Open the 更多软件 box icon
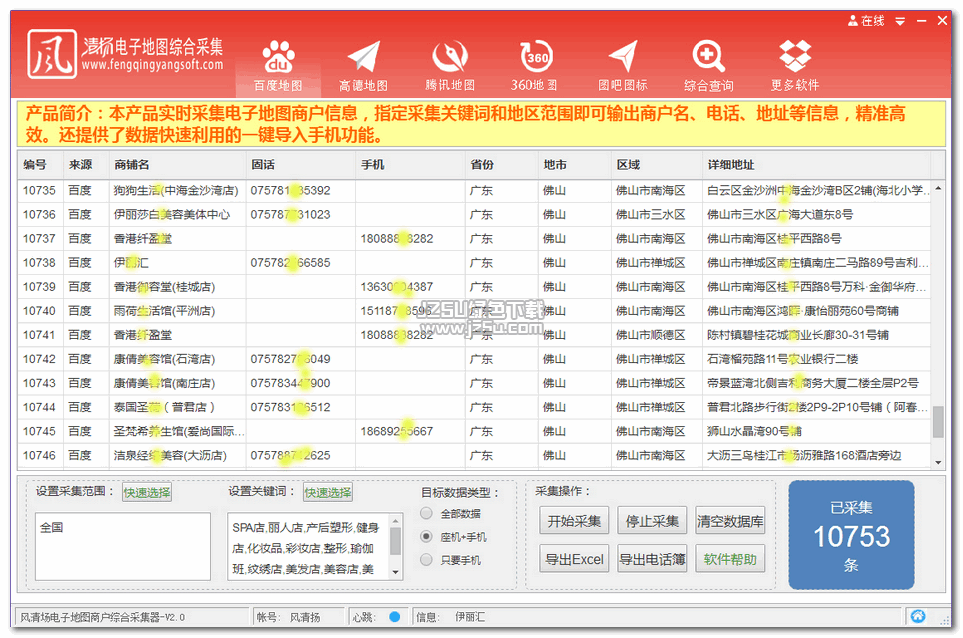Viewport: 963px width, 638px height. [x=795, y=66]
